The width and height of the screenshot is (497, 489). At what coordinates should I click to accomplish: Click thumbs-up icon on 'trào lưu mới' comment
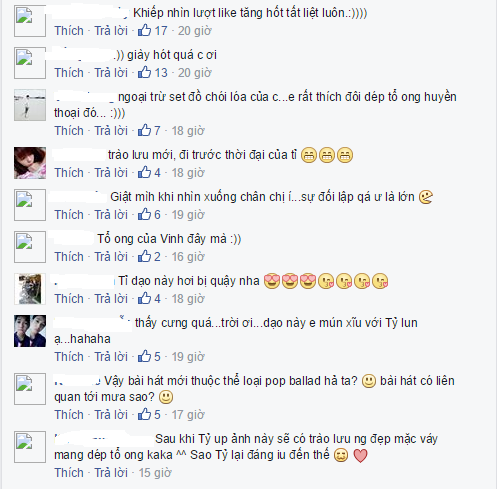point(144,172)
